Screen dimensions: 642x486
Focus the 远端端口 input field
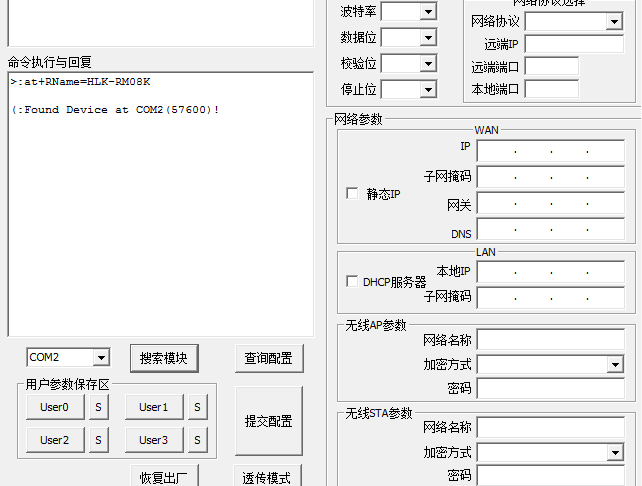[552, 66]
